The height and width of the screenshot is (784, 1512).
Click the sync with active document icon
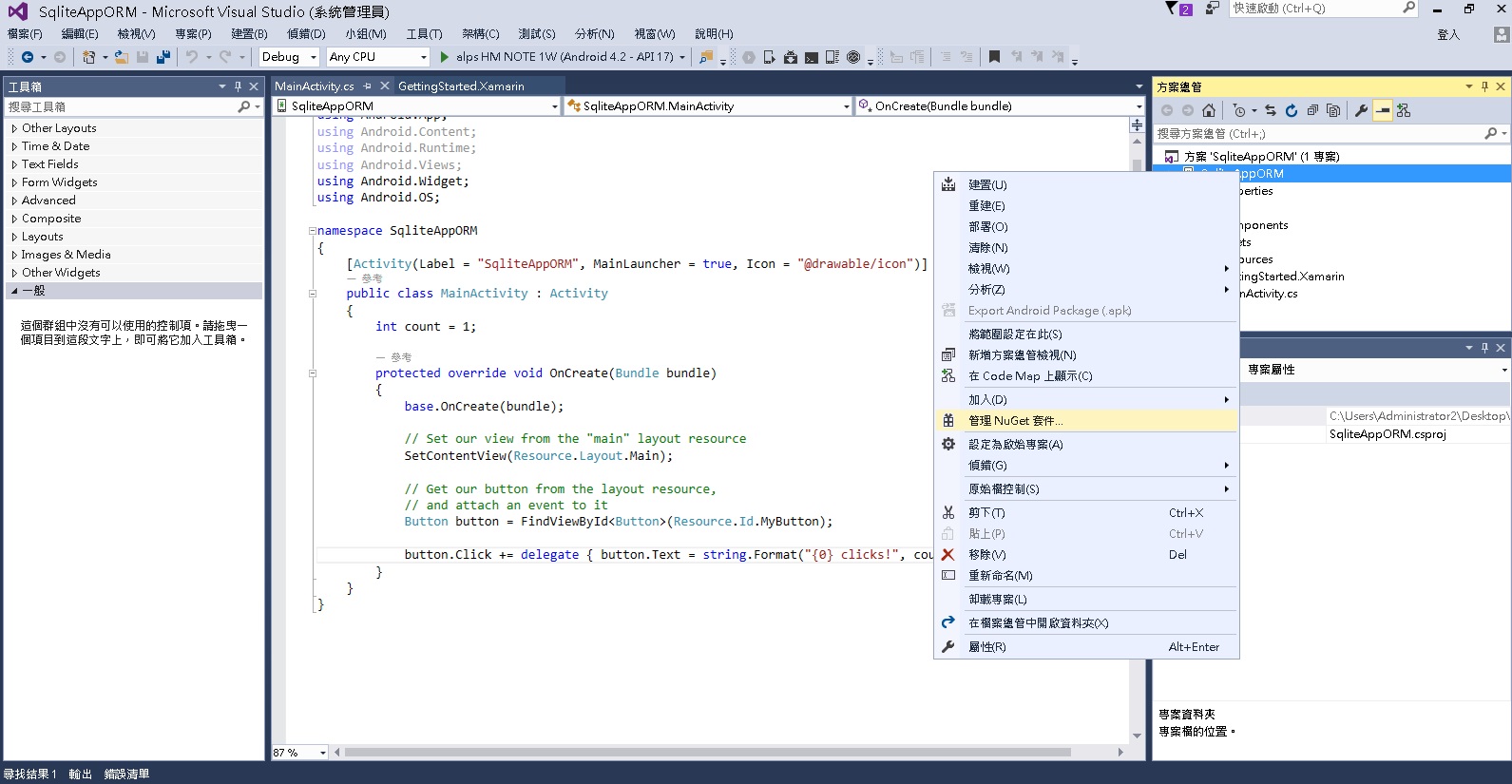point(1271,110)
